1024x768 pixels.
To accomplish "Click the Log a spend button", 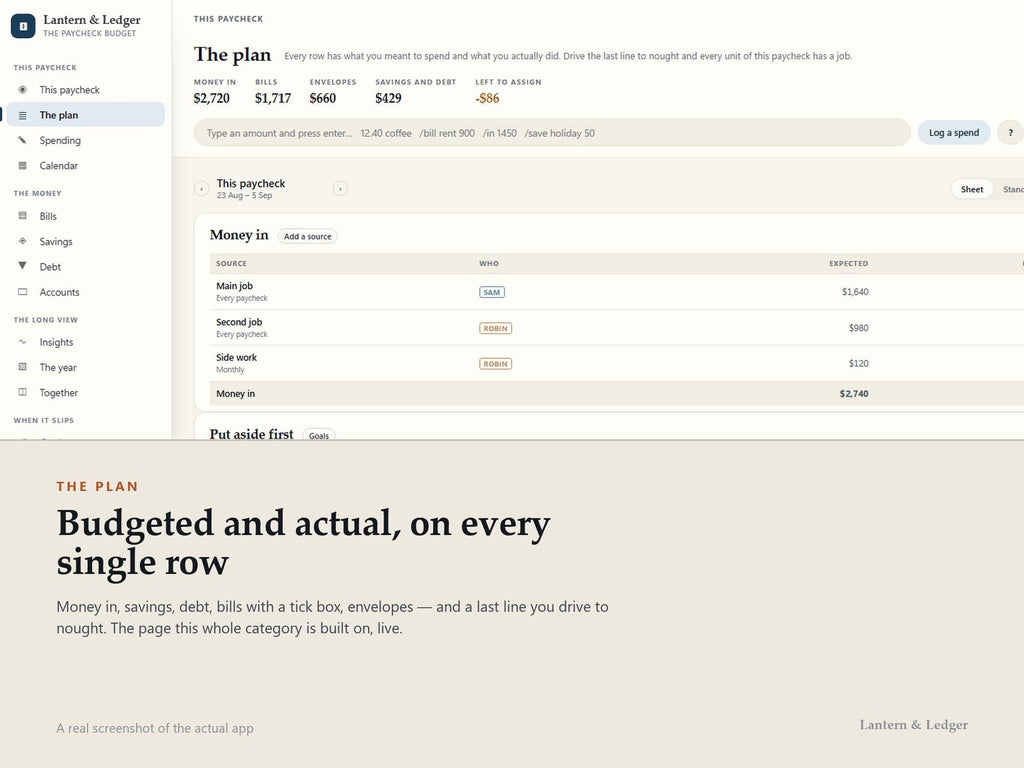I will click(x=954, y=133).
